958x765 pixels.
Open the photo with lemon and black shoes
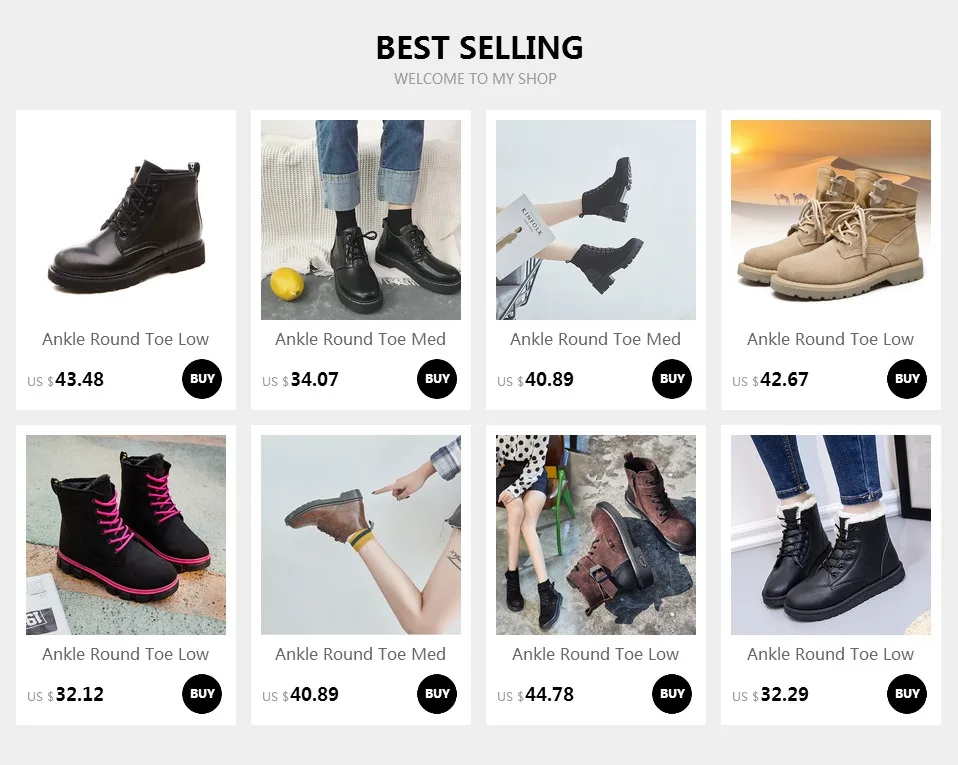click(x=361, y=220)
